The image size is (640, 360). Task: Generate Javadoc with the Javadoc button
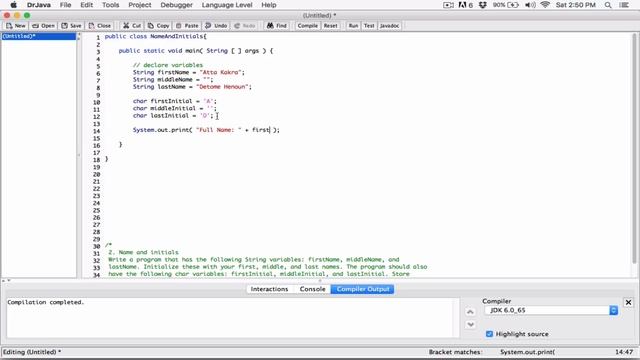[x=389, y=26]
